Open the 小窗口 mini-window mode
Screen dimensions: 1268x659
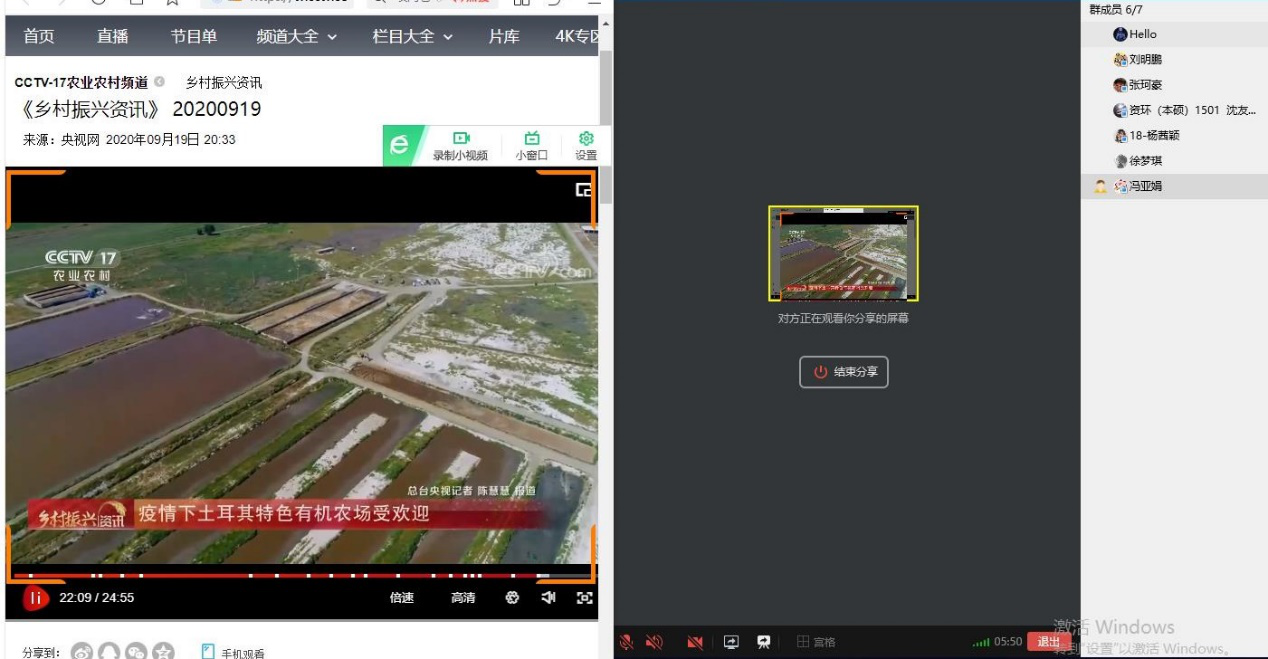pyautogui.click(x=532, y=146)
